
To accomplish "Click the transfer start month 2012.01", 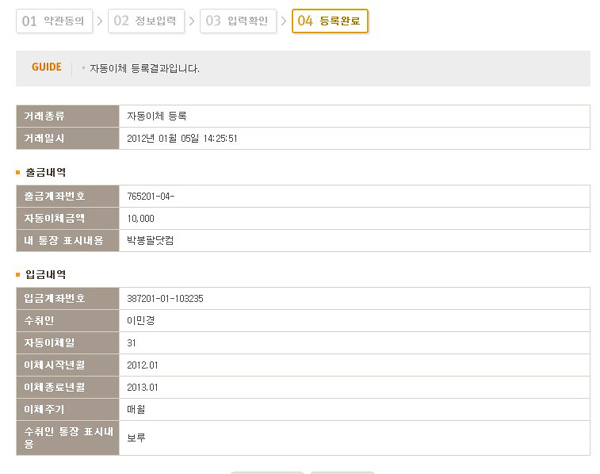I will [143, 364].
